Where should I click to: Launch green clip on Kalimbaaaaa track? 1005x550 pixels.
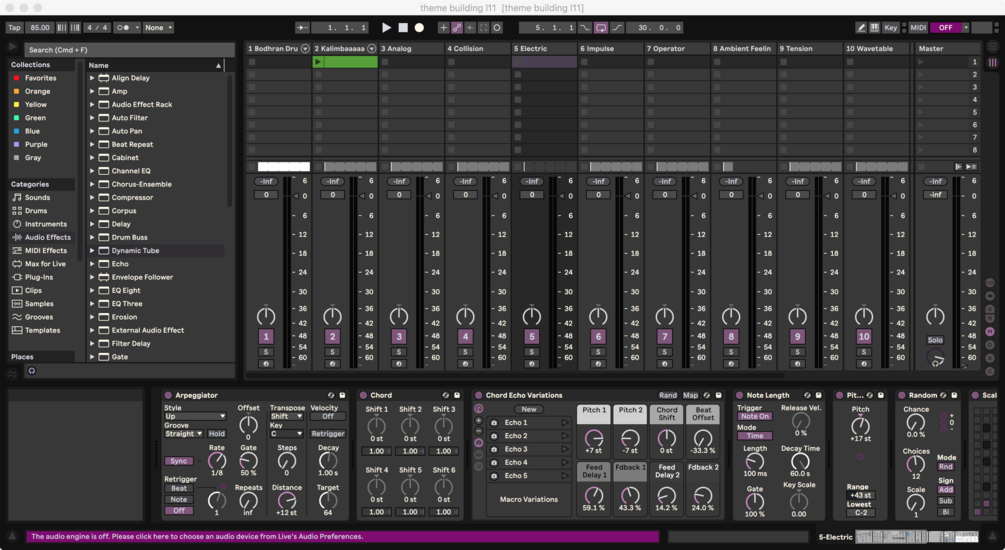(x=318, y=62)
